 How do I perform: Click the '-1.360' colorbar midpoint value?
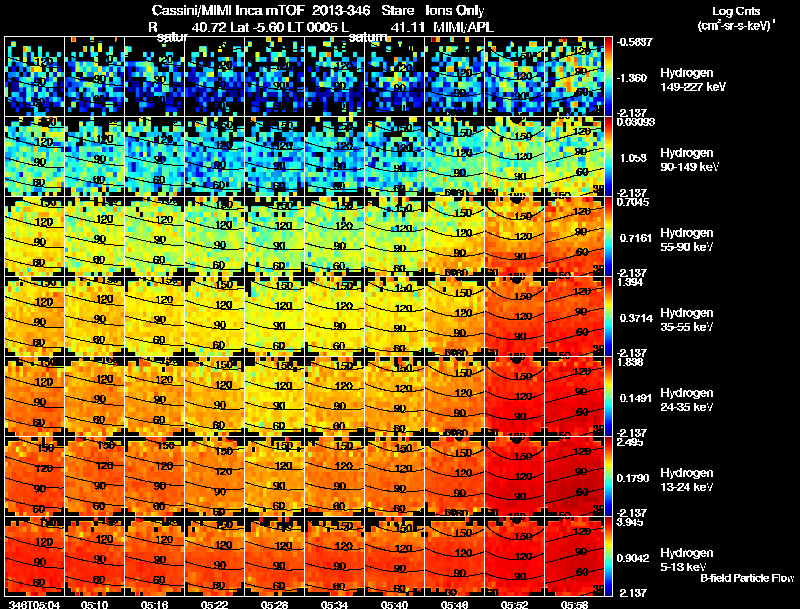(x=632, y=78)
